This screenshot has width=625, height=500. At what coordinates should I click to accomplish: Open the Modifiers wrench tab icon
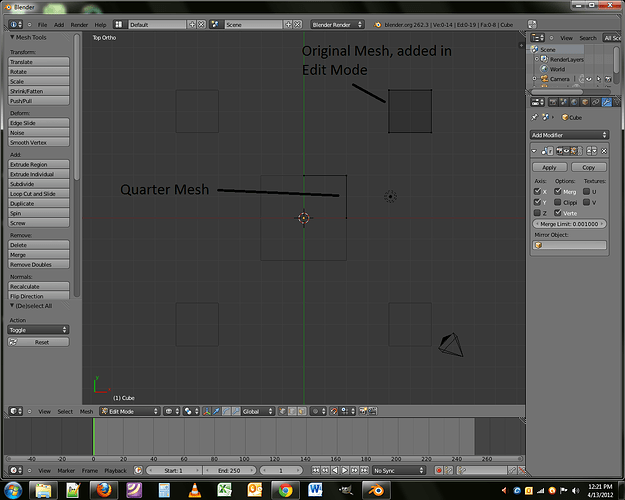[606, 102]
